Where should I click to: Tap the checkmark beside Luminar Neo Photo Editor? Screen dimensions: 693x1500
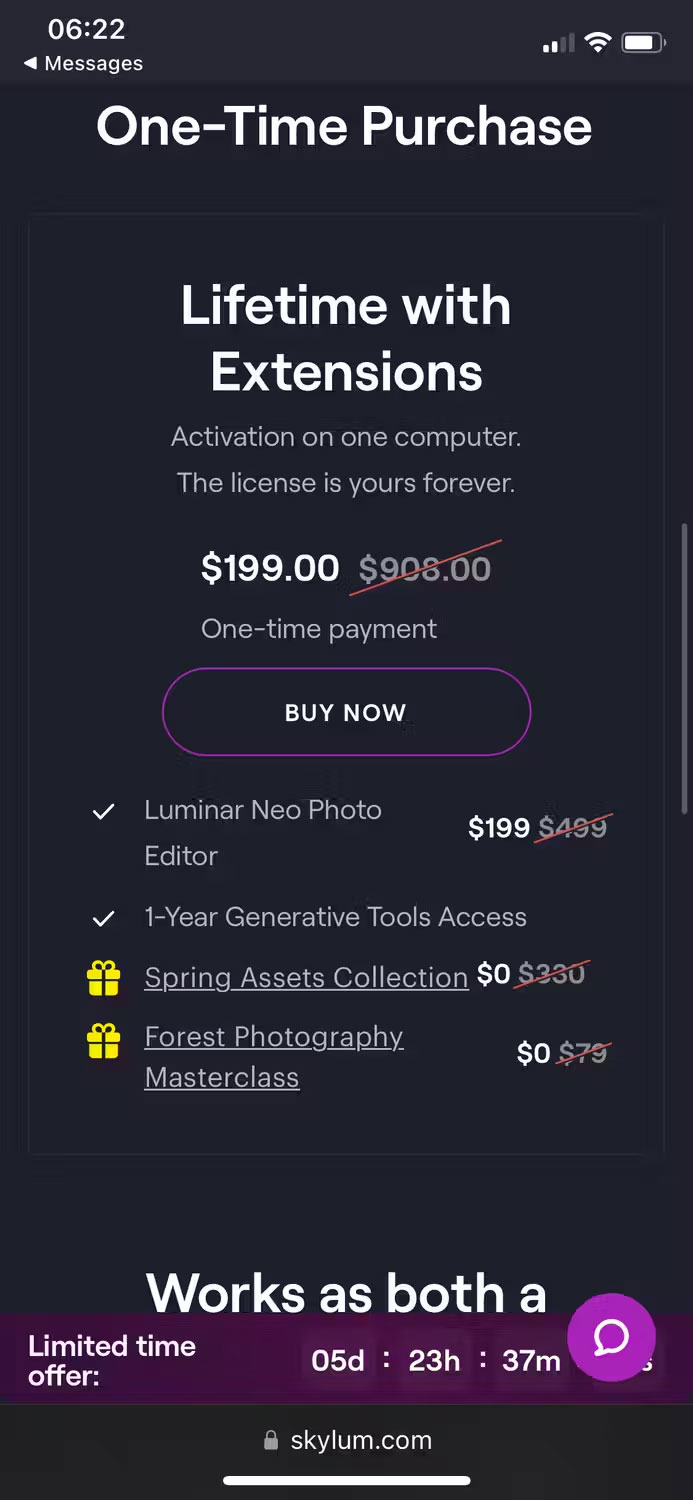coord(103,812)
